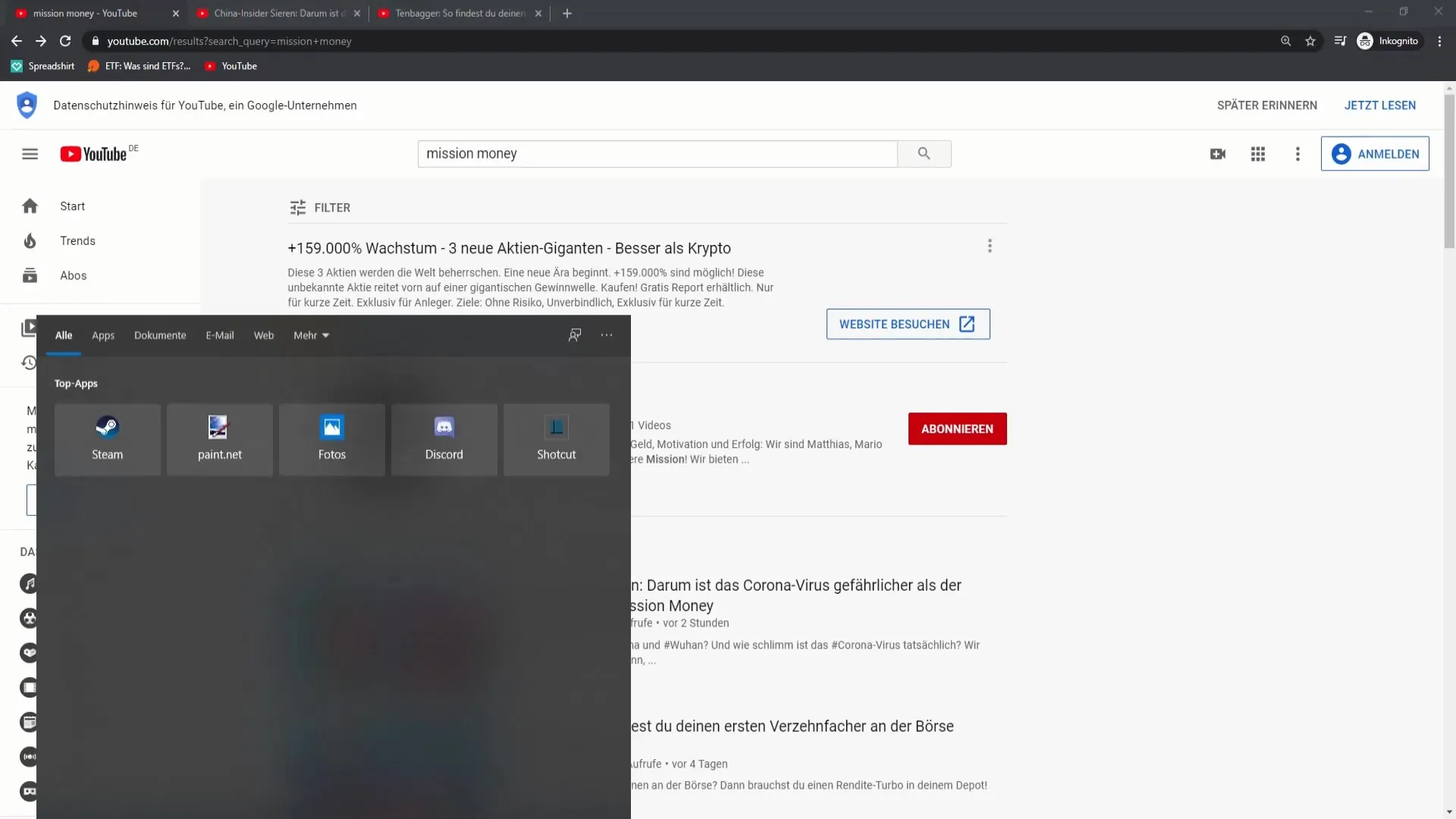Expand the Mehr dropdown

coord(311,335)
